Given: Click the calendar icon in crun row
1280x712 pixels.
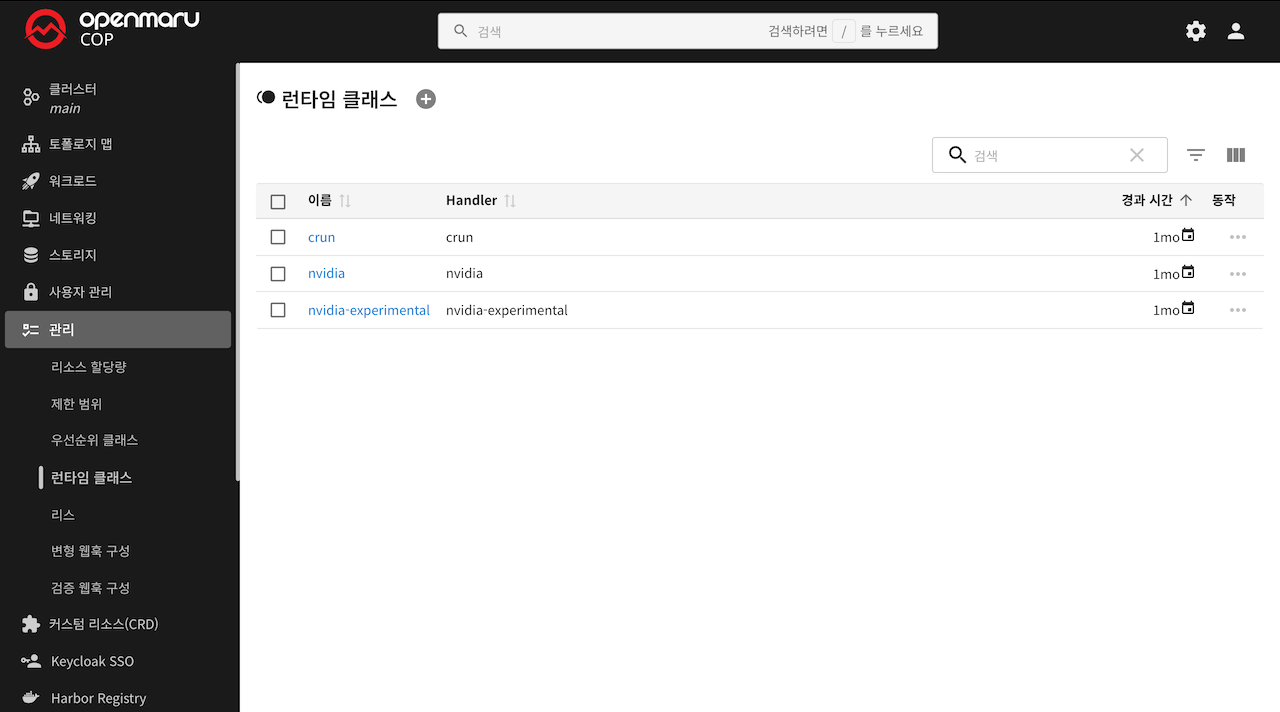Looking at the screenshot, I should pyautogui.click(x=1188, y=235).
